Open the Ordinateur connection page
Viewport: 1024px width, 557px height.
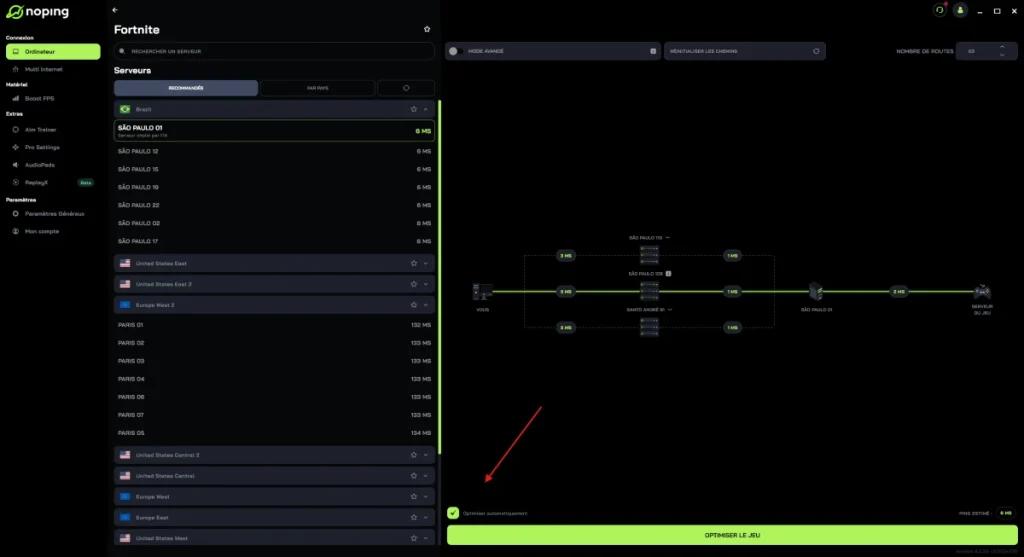[53, 52]
